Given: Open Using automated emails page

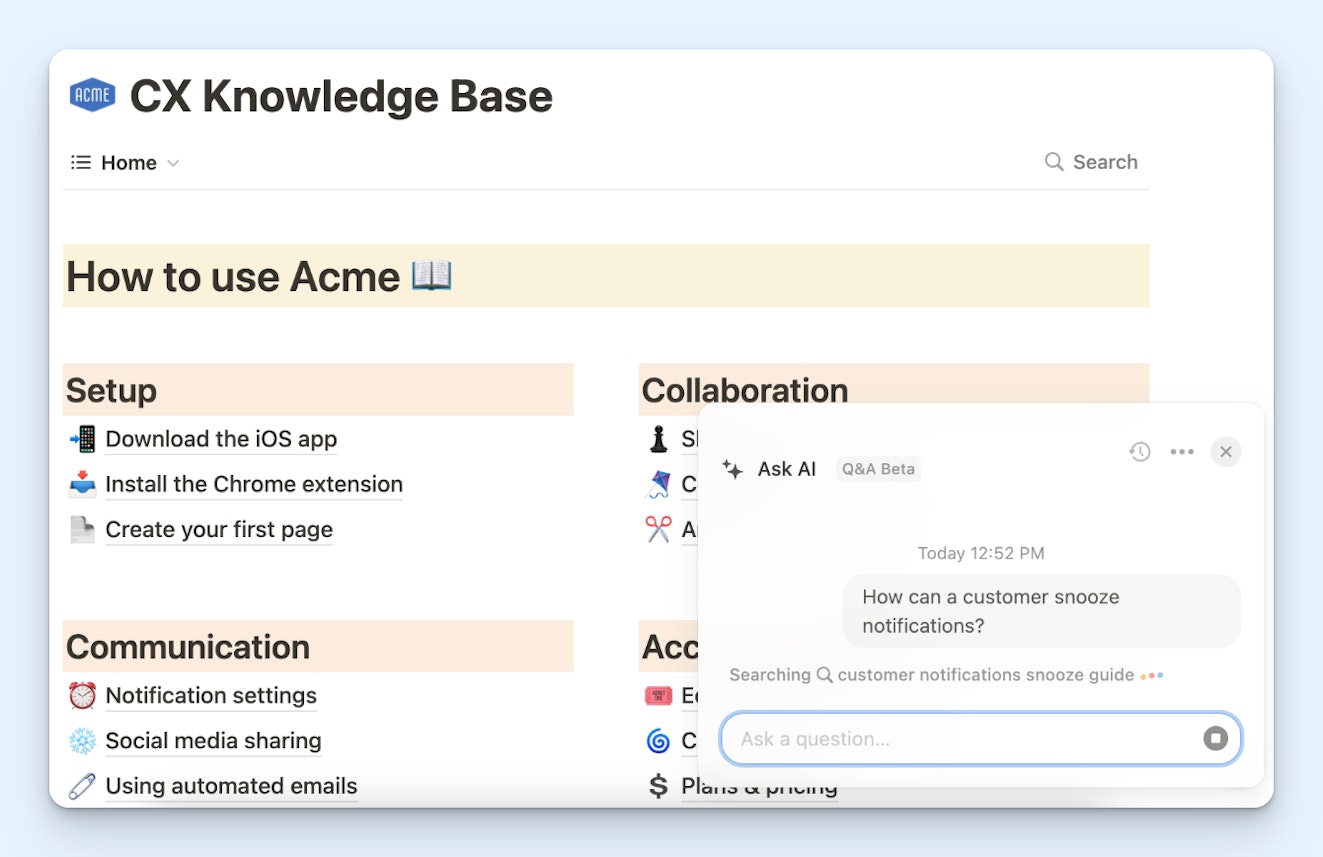Looking at the screenshot, I should (231, 786).
